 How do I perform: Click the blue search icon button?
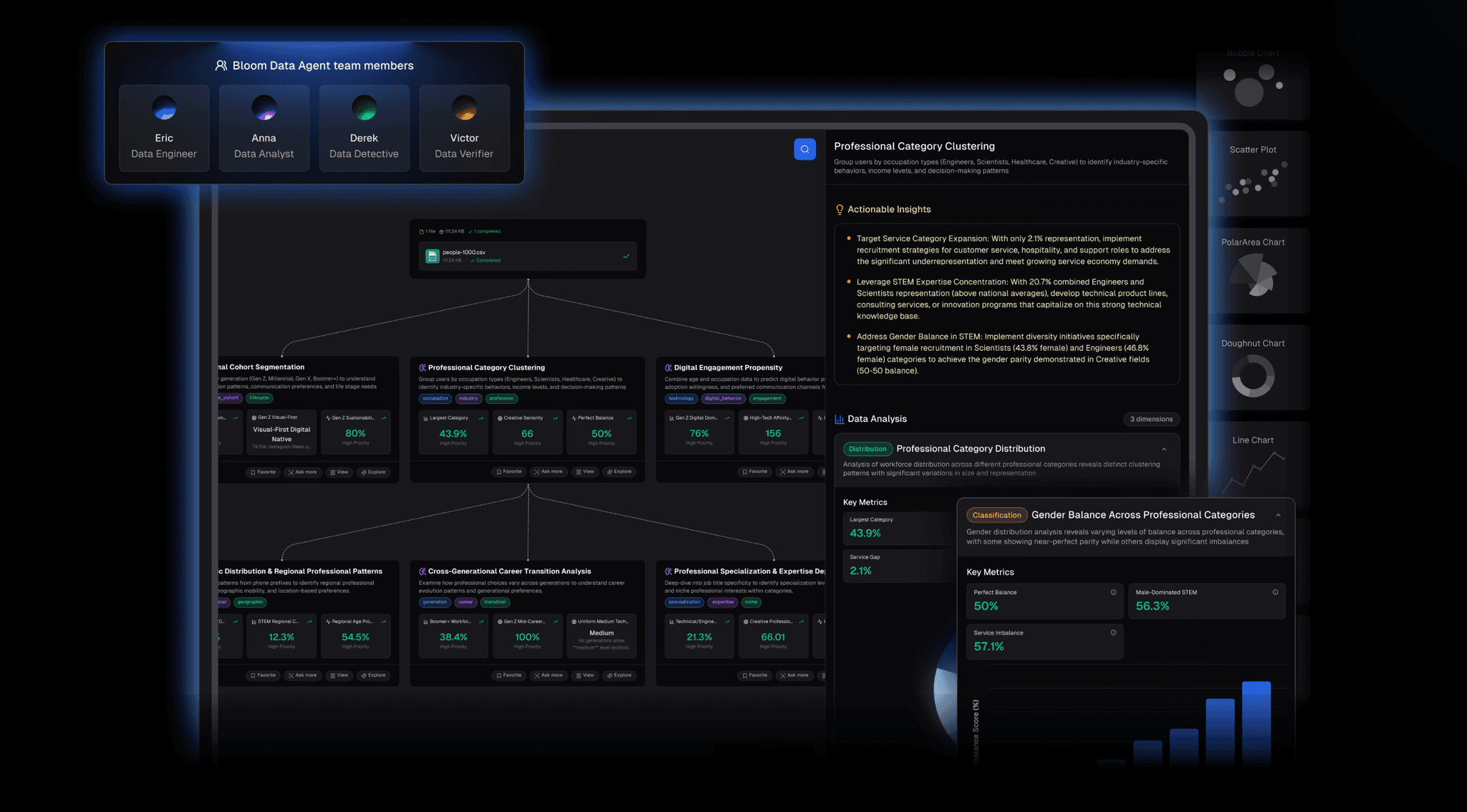(804, 149)
